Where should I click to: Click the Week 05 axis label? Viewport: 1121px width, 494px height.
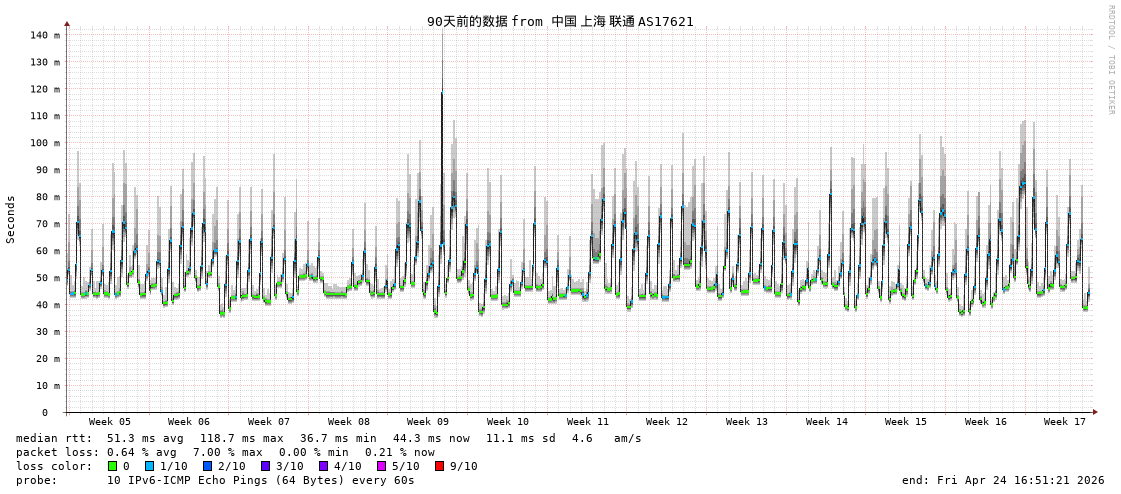[x=109, y=422]
